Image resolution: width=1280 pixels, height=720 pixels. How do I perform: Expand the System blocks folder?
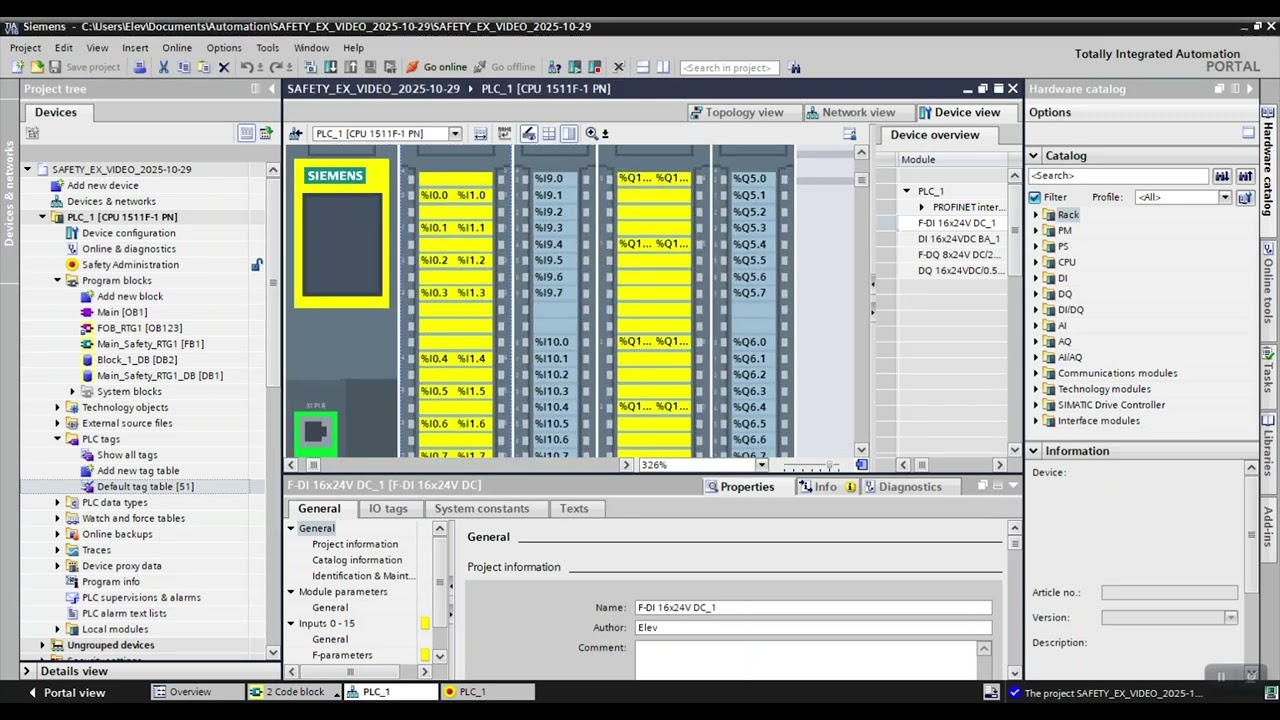click(73, 392)
